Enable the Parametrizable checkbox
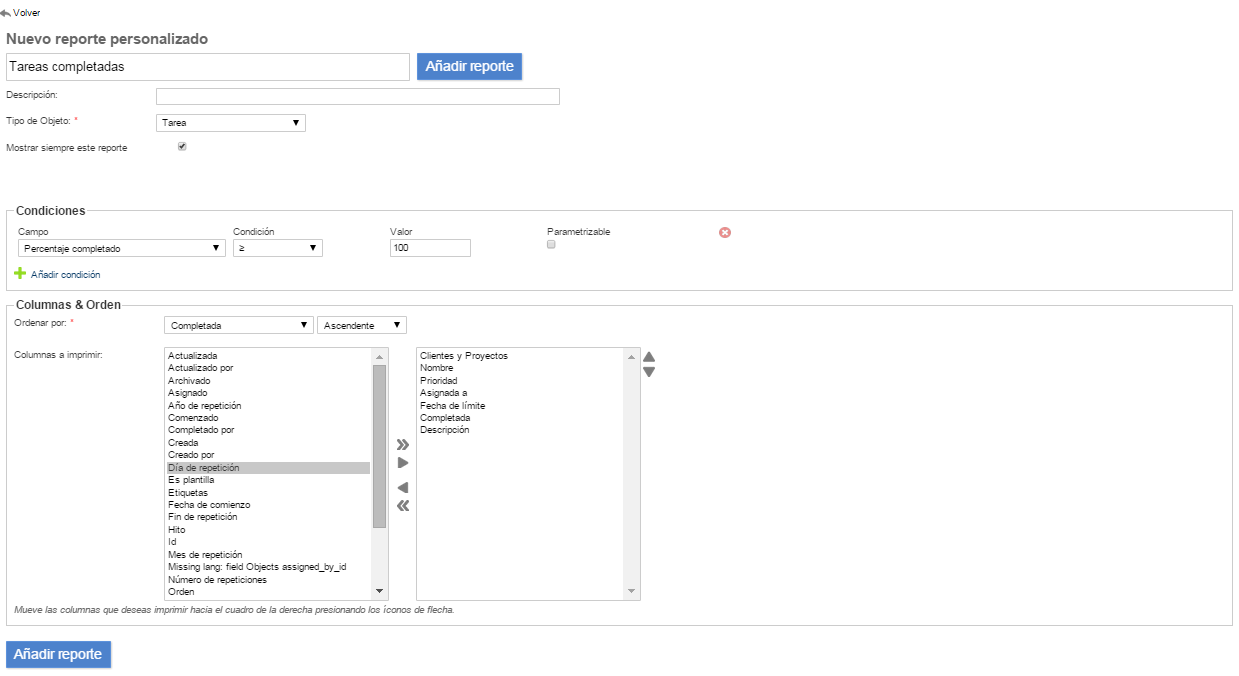Screen dimensions: 1239x676 (551, 244)
